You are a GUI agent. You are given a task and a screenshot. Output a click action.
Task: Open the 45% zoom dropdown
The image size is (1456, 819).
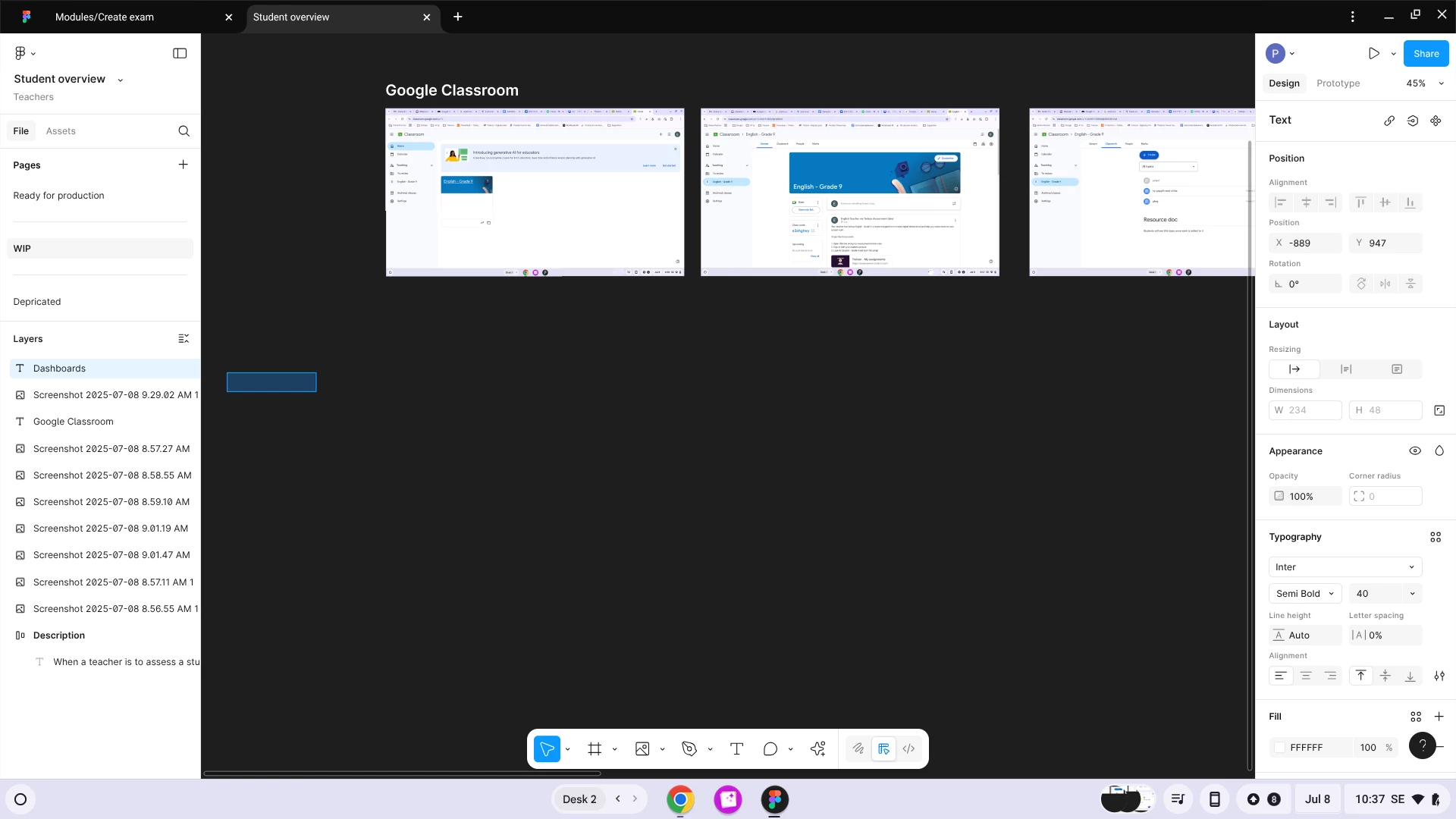[1426, 83]
